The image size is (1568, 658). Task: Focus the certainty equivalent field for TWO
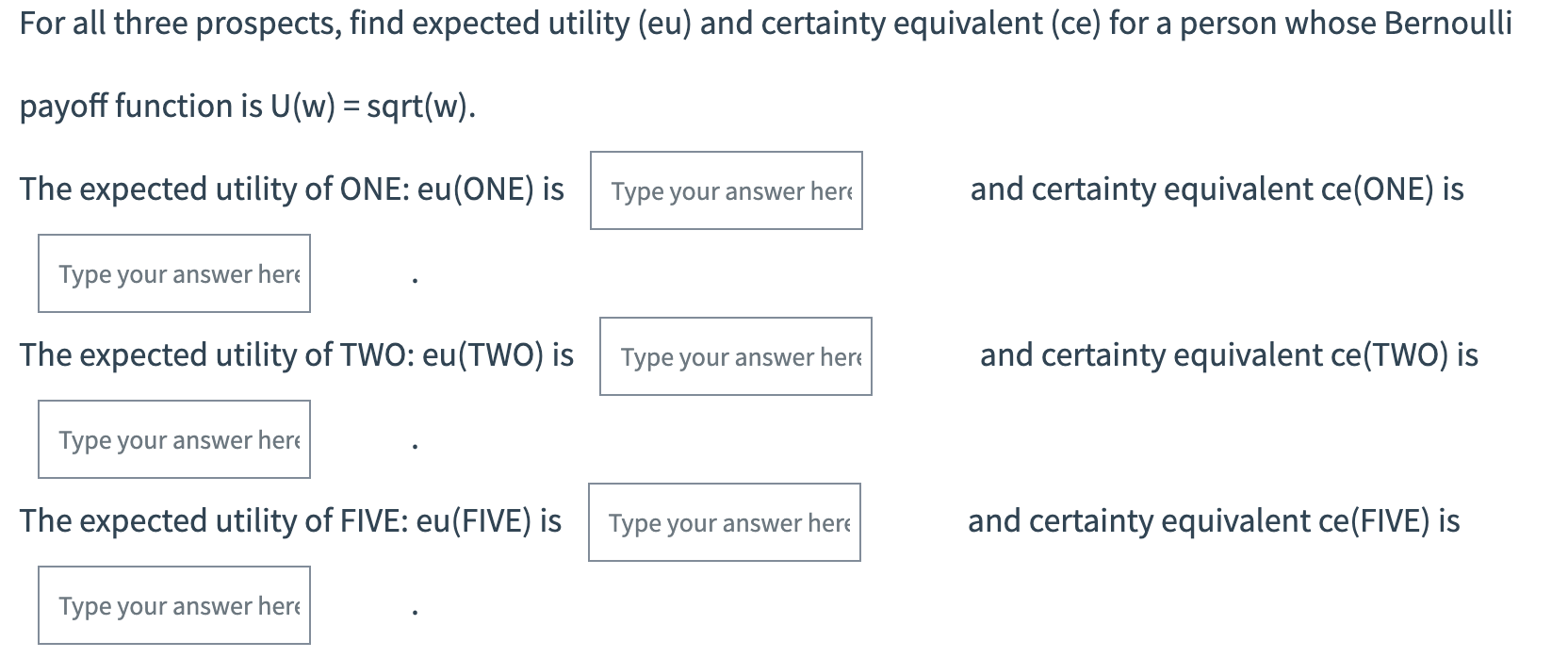[x=173, y=438]
